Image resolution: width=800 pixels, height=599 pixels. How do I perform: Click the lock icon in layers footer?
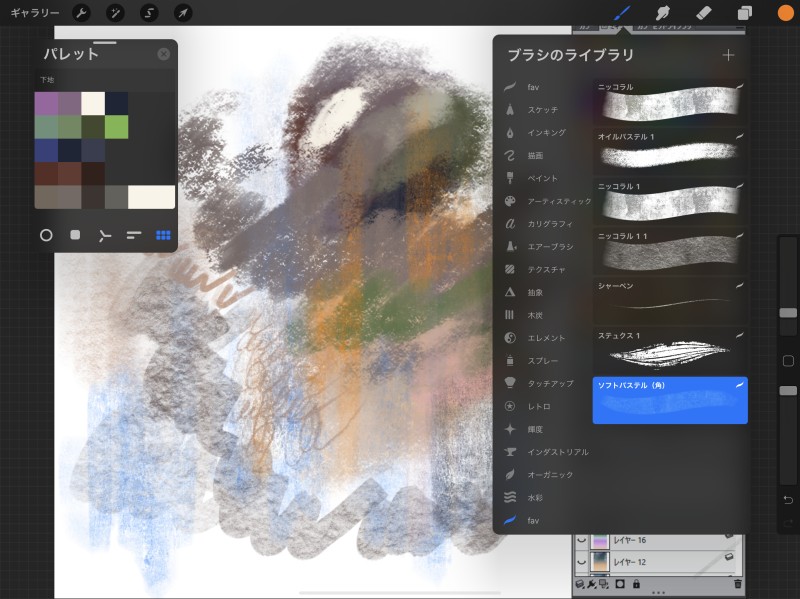click(x=636, y=584)
